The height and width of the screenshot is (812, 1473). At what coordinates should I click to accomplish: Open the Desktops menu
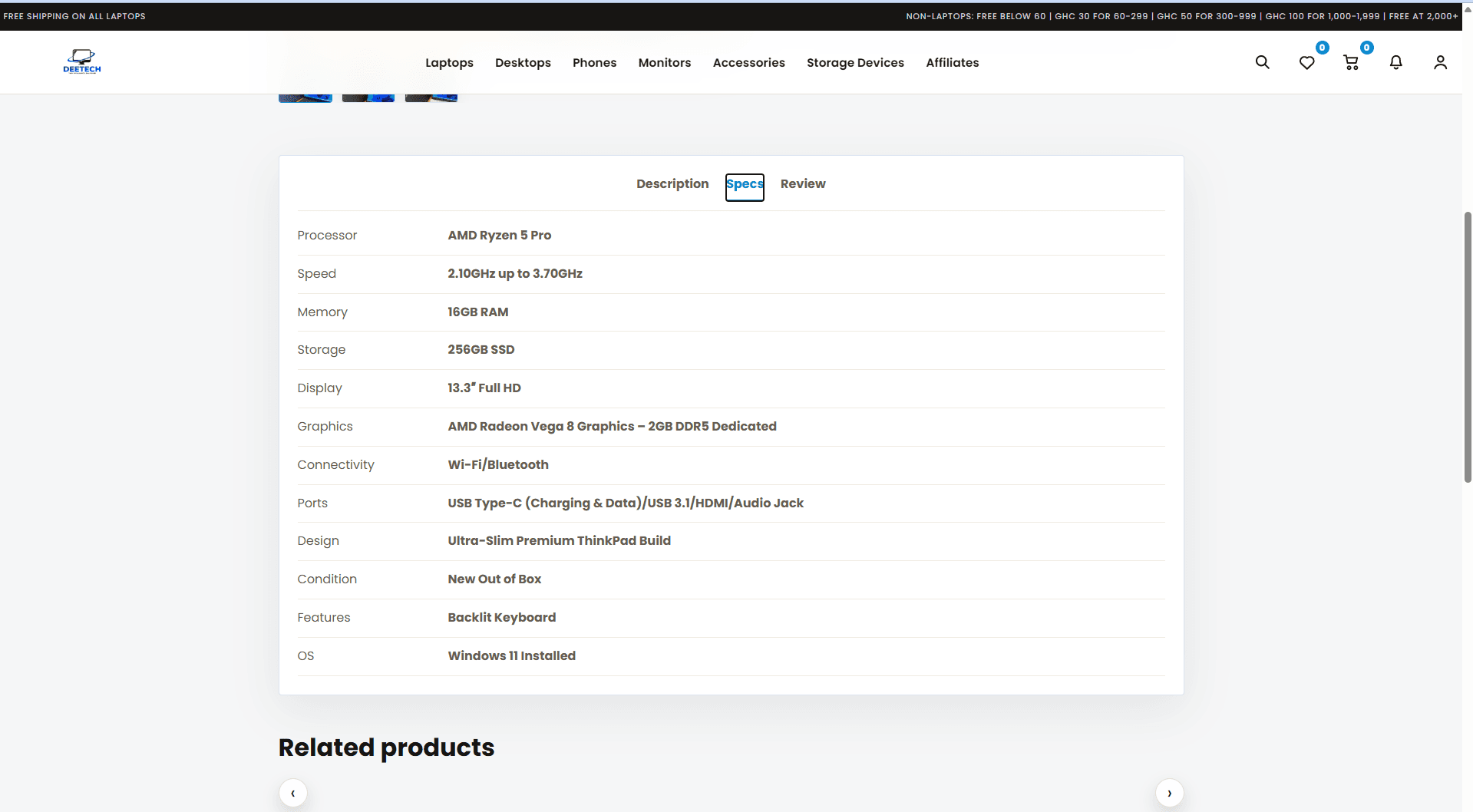point(523,63)
